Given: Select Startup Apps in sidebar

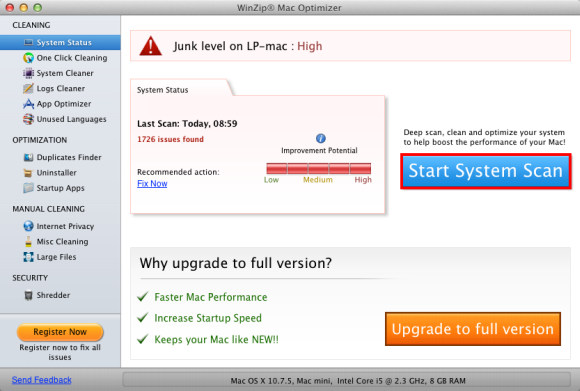Looking at the screenshot, I should pos(60,188).
